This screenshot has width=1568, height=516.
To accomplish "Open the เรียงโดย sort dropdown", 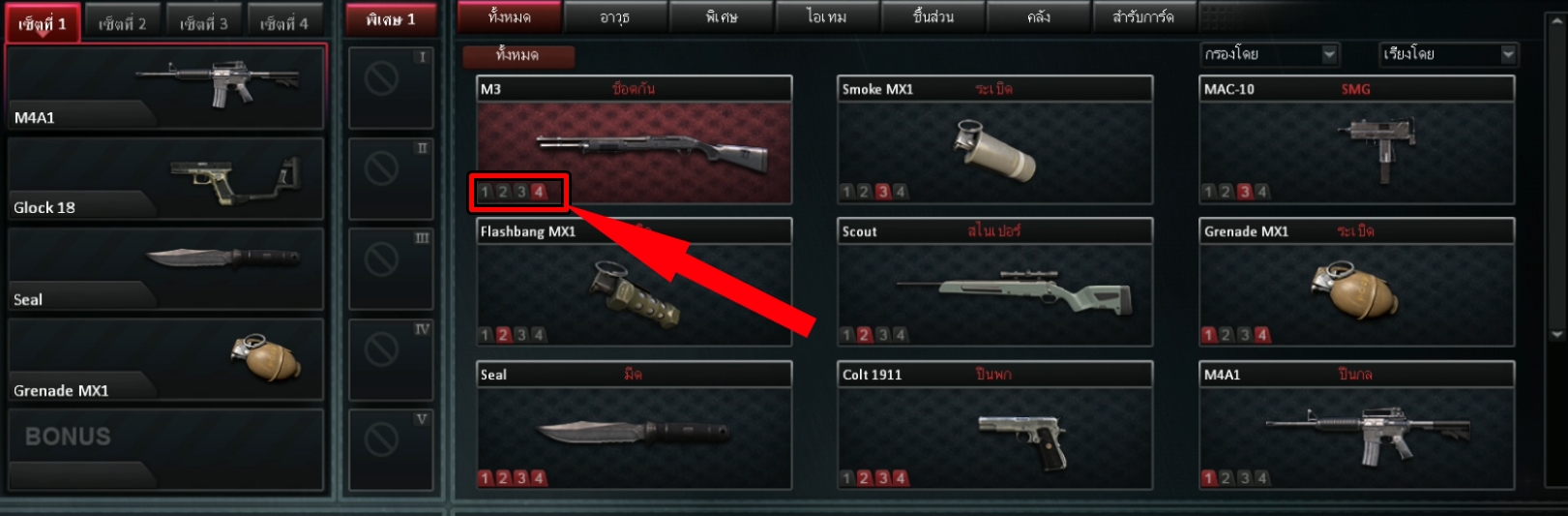I will tap(1449, 54).
